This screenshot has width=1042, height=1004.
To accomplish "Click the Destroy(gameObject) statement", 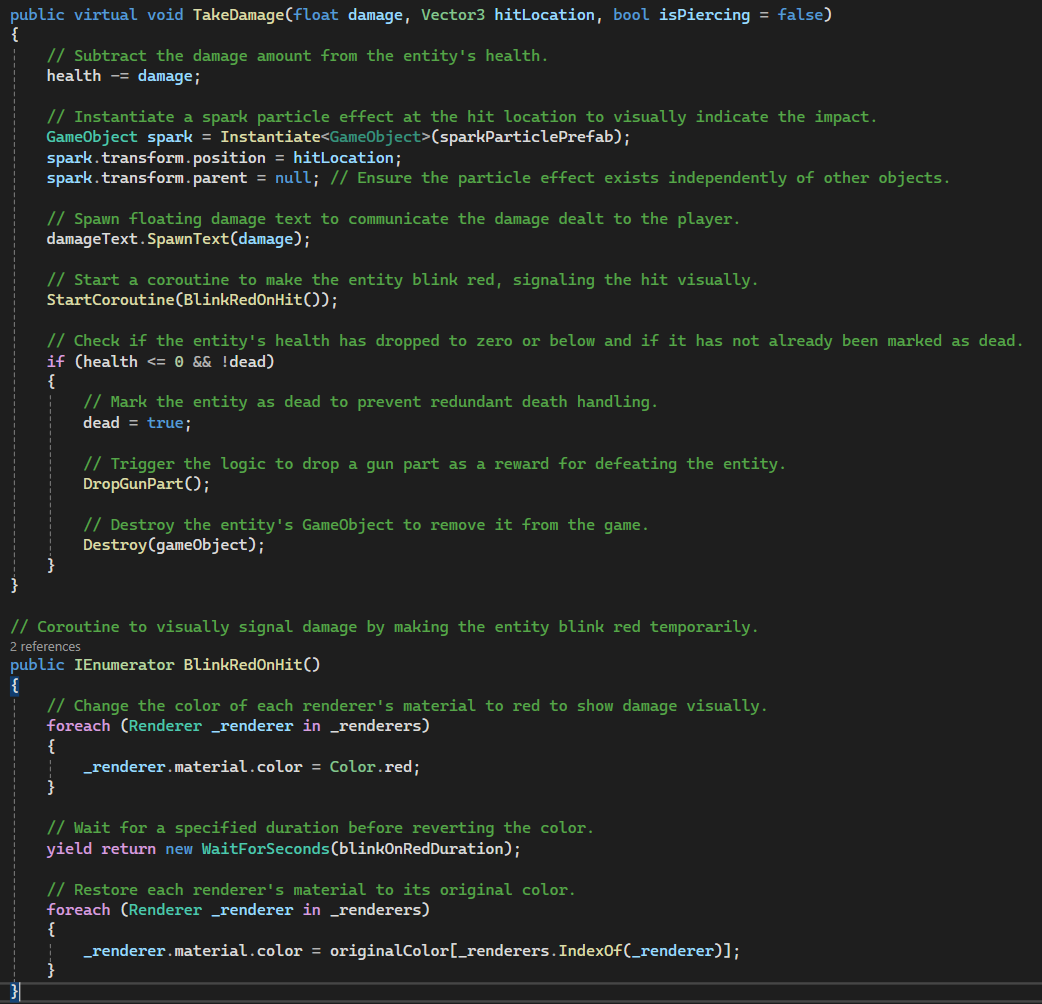I will (x=173, y=545).
